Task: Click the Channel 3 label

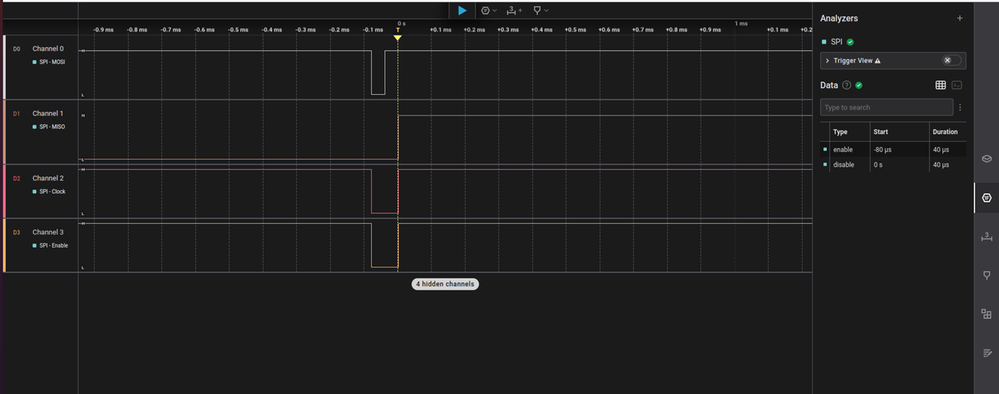Action: [x=48, y=232]
